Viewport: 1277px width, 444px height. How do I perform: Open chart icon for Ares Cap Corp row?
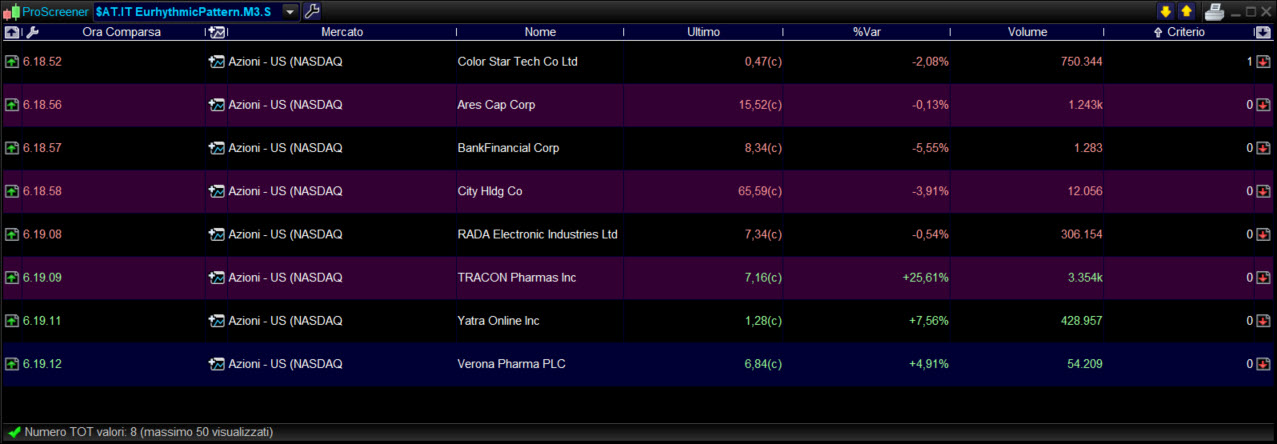215,105
